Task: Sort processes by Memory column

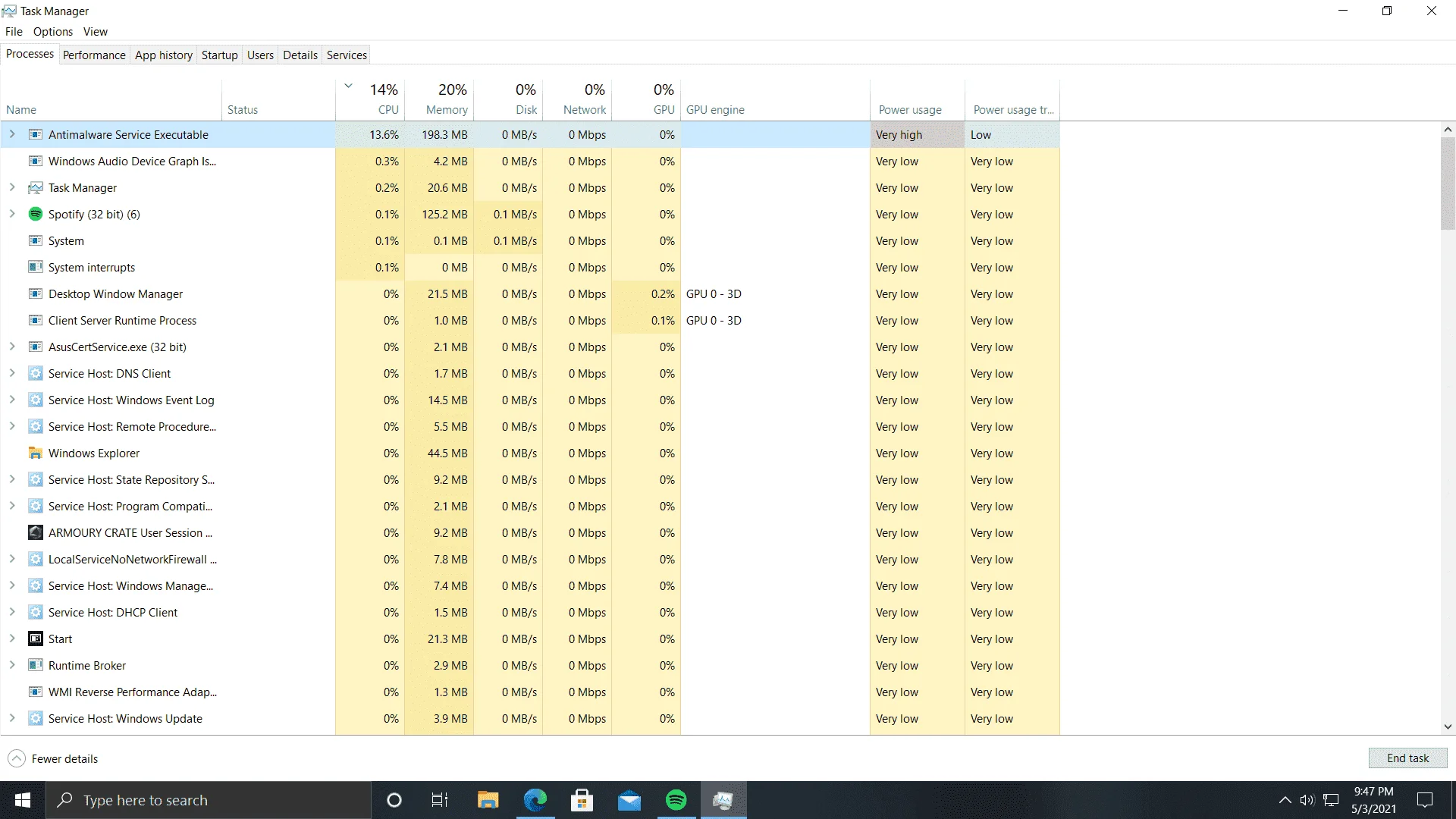Action: [x=439, y=99]
